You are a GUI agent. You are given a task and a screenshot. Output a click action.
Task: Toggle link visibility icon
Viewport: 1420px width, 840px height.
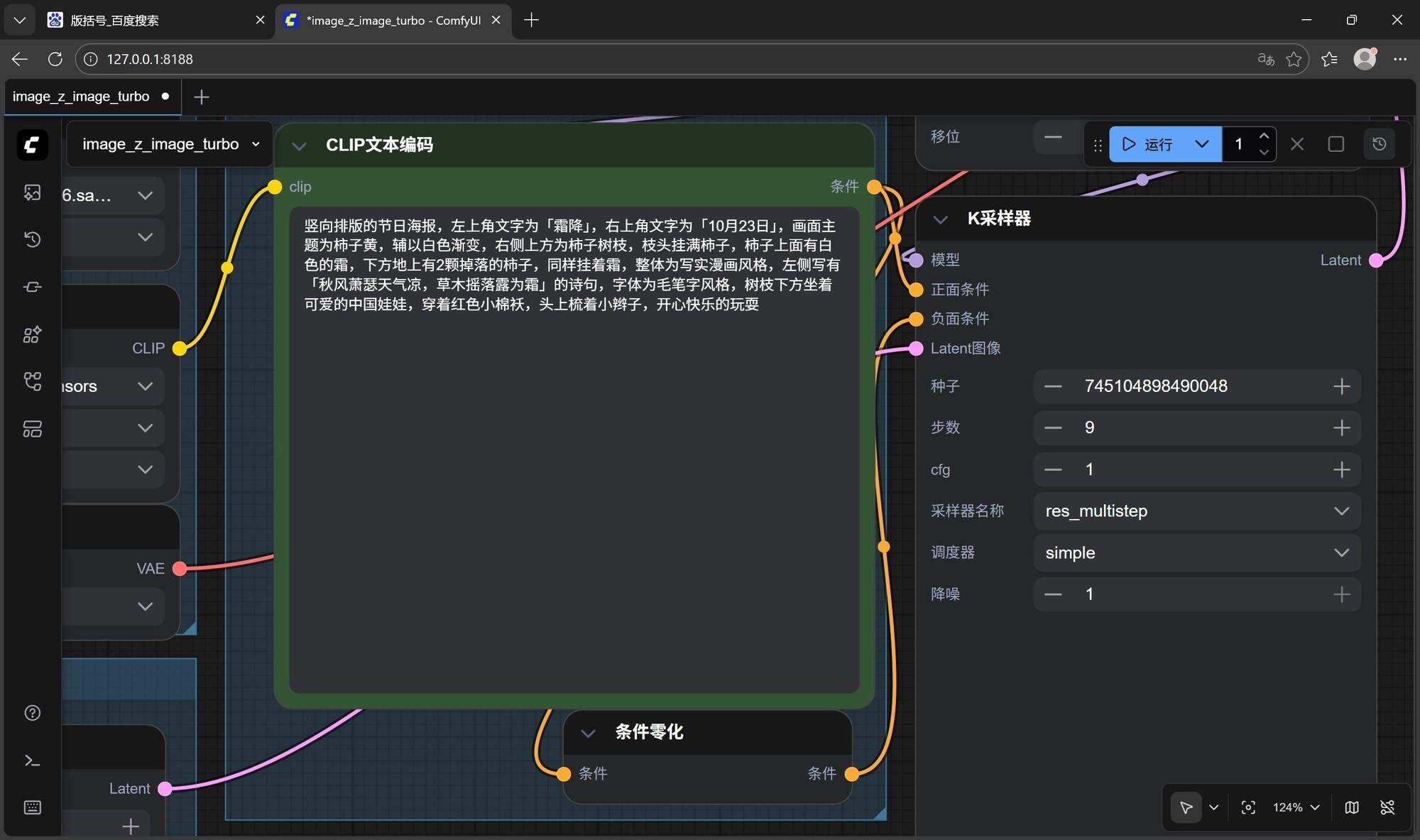[1387, 807]
